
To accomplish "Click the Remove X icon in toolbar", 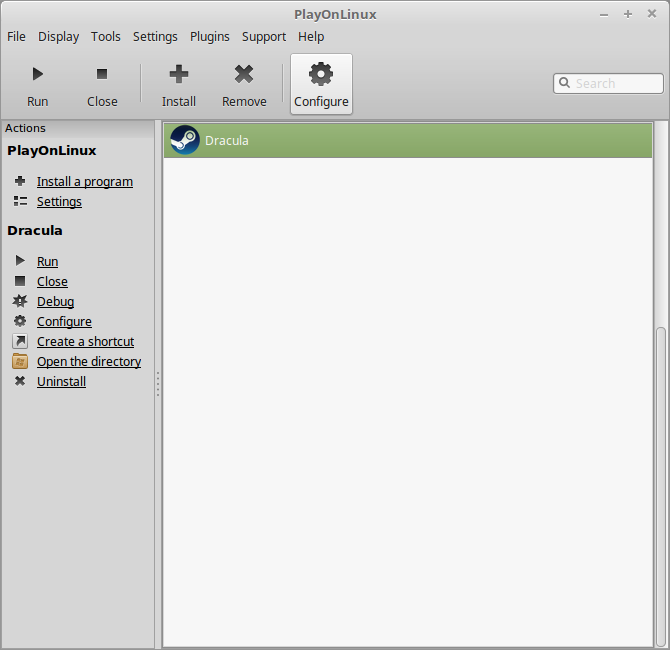I will point(244,74).
